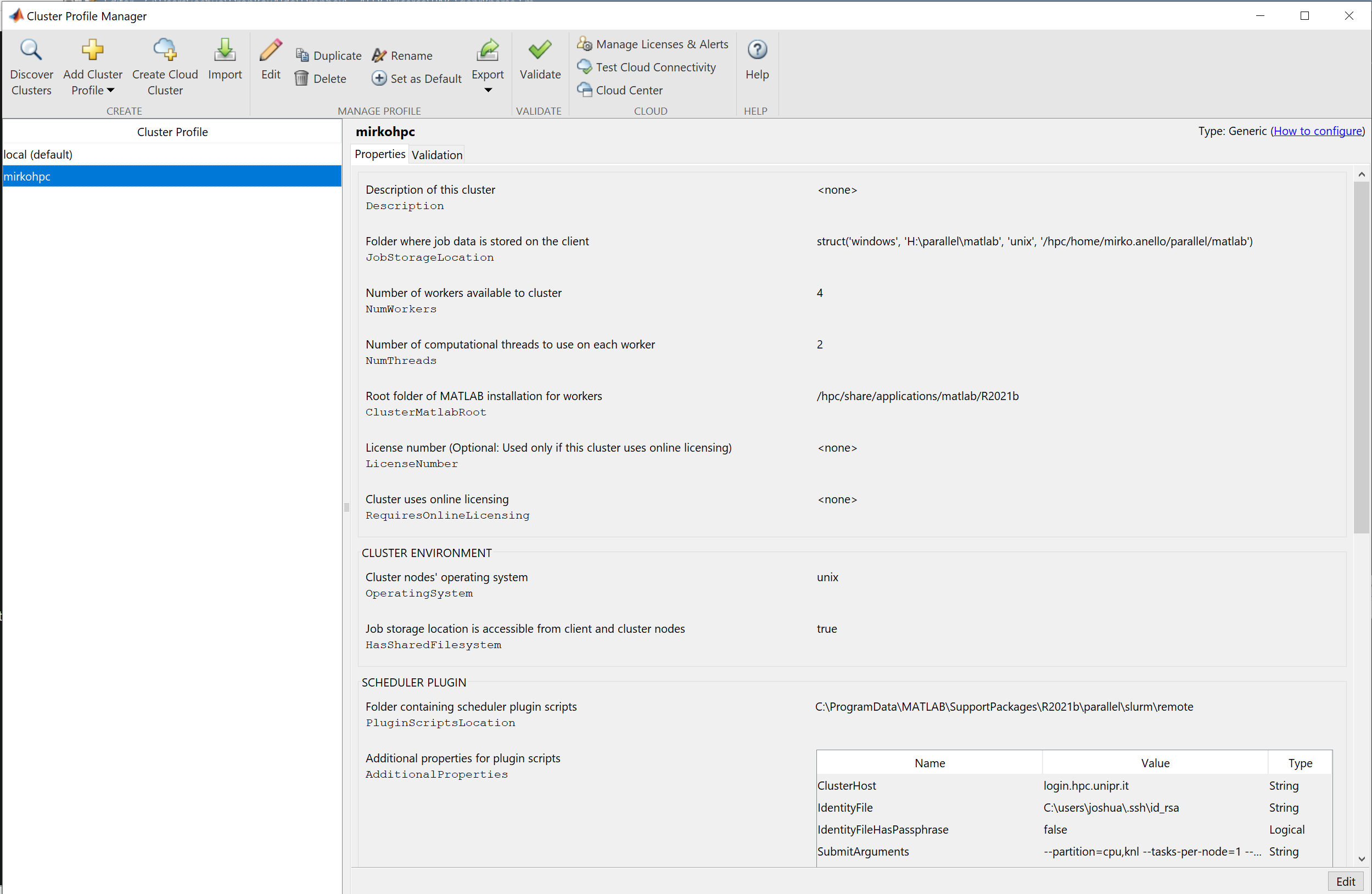Expand the Add Cluster Profile dropdown
The width and height of the screenshot is (1372, 894).
click(110, 91)
